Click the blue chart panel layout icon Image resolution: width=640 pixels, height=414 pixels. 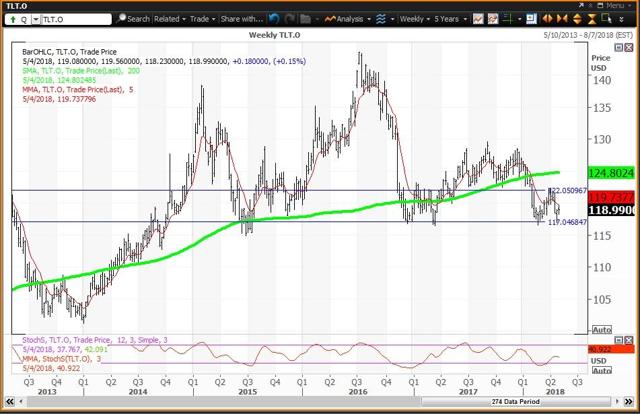click(x=531, y=19)
